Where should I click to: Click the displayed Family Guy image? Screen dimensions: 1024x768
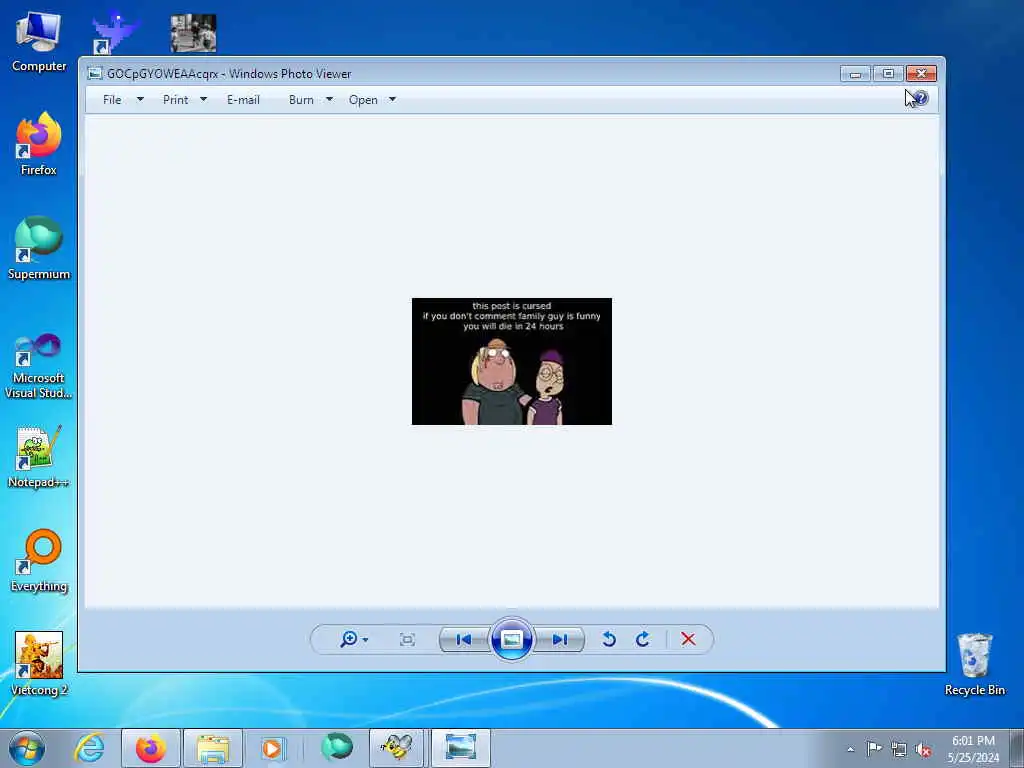[x=512, y=361]
